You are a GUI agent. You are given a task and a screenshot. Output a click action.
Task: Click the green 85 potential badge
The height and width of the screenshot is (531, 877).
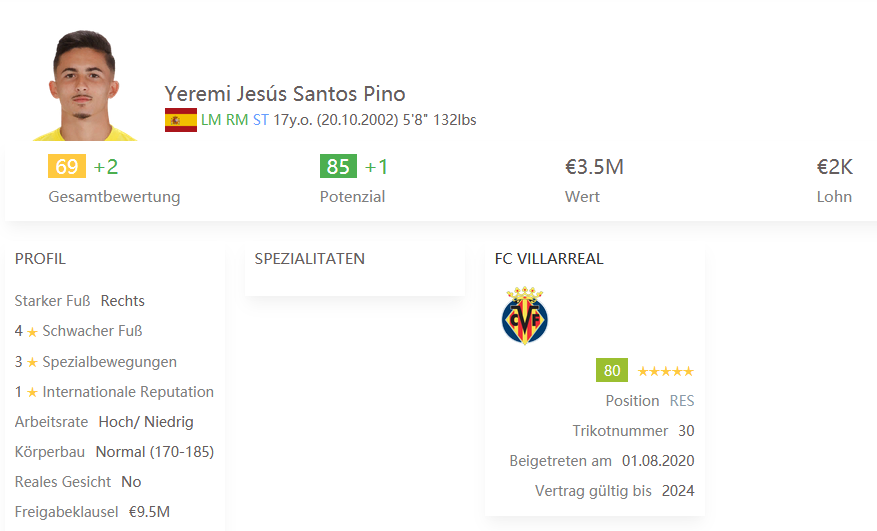338,167
